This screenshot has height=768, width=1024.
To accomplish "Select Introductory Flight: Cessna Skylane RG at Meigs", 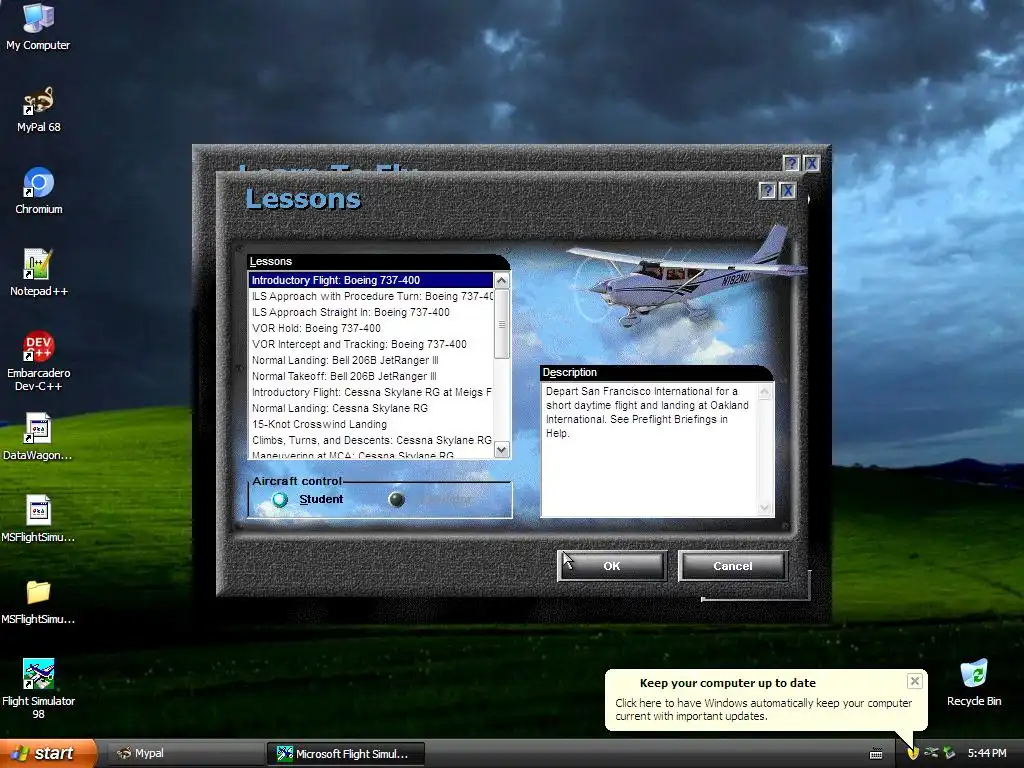I will click(370, 392).
